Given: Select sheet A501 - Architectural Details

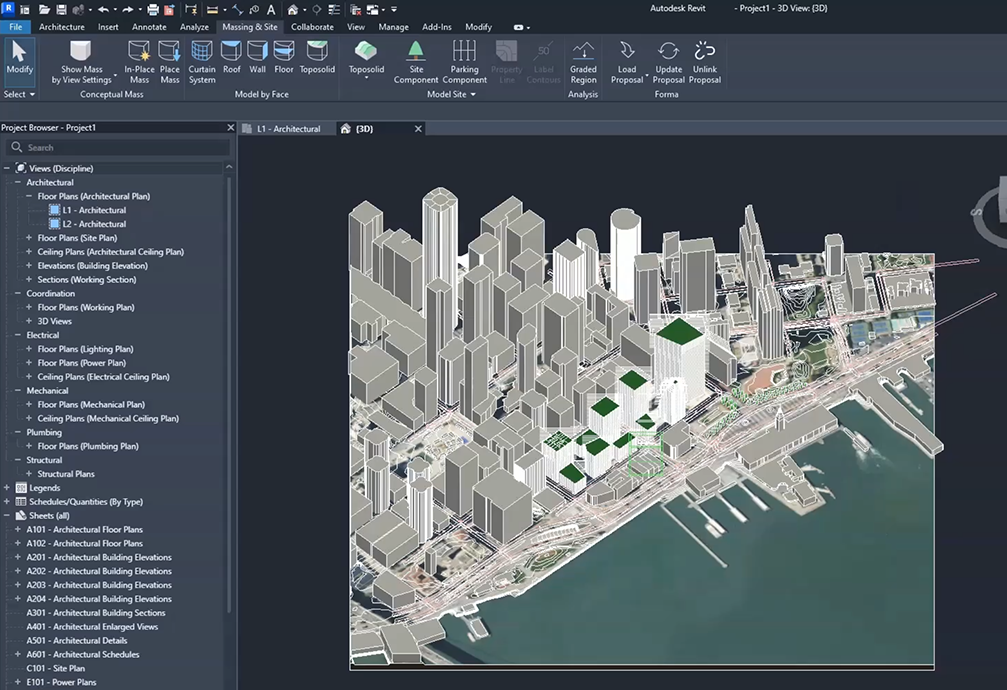Looking at the screenshot, I should tap(76, 641).
